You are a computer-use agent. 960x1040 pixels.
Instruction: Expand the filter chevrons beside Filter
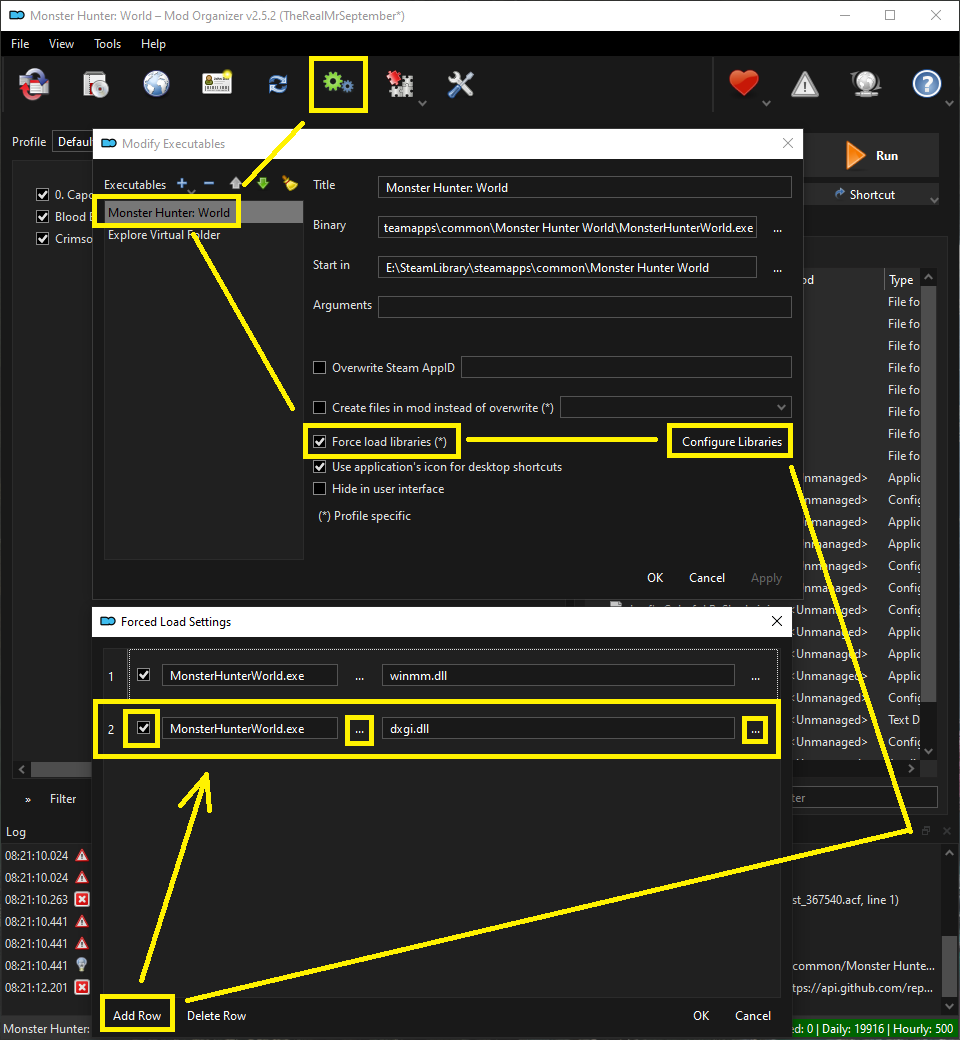[x=28, y=800]
